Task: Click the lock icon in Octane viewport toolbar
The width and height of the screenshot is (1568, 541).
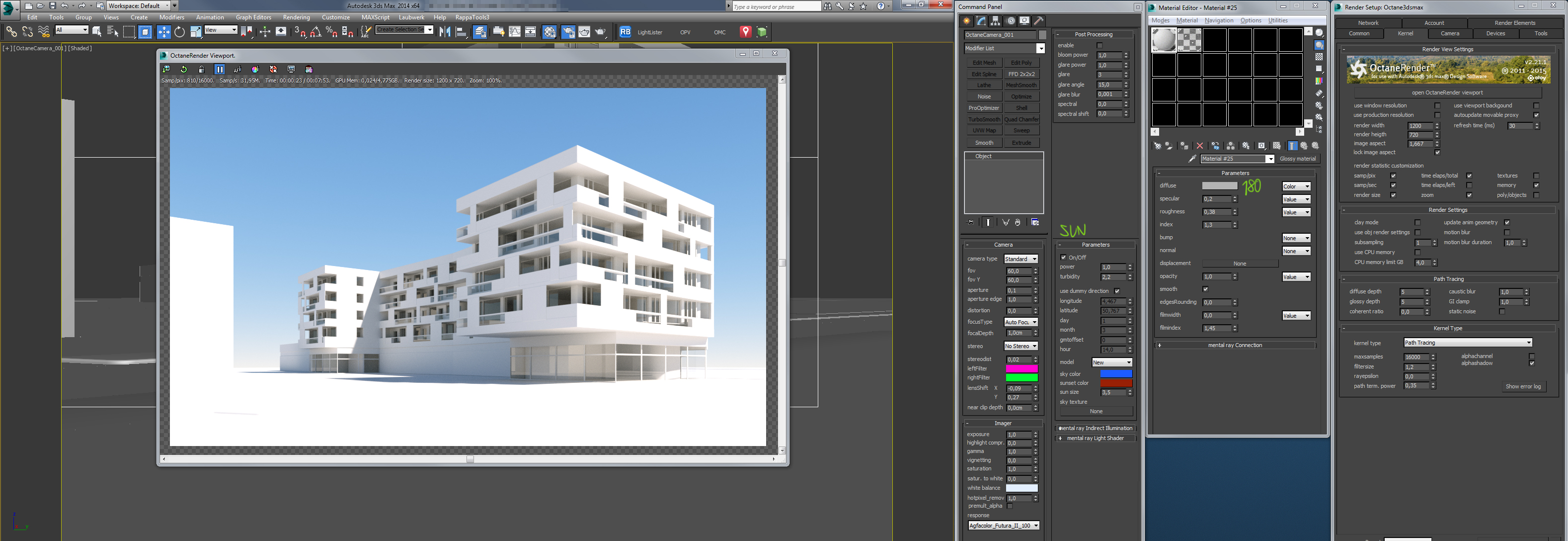Action: point(202,70)
